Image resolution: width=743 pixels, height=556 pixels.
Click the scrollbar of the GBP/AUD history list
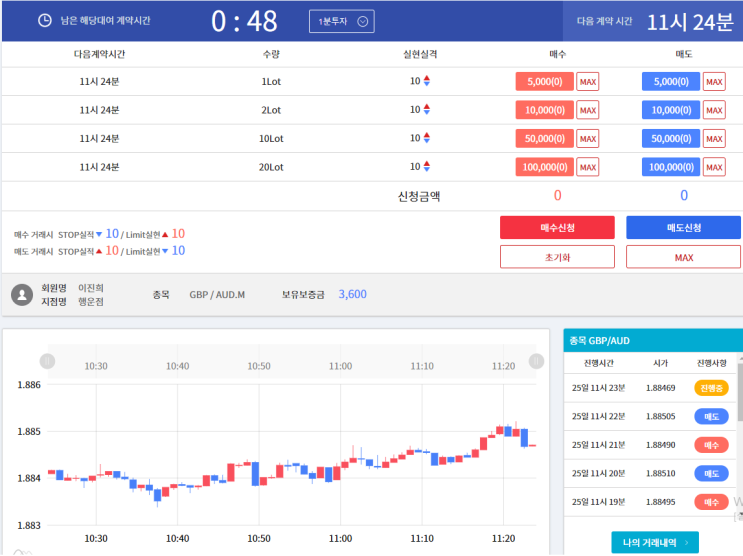pos(740,392)
